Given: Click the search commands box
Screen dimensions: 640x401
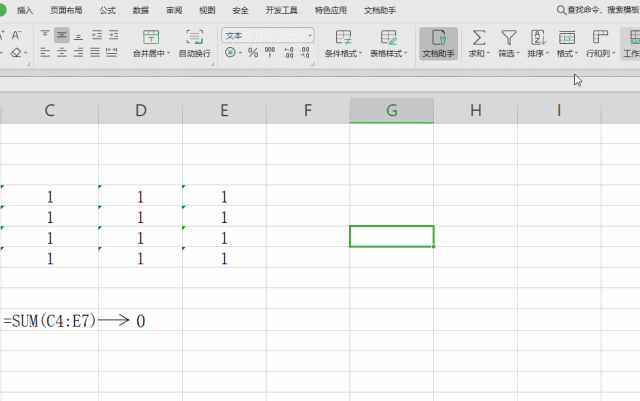Looking at the screenshot, I should click(x=598, y=10).
